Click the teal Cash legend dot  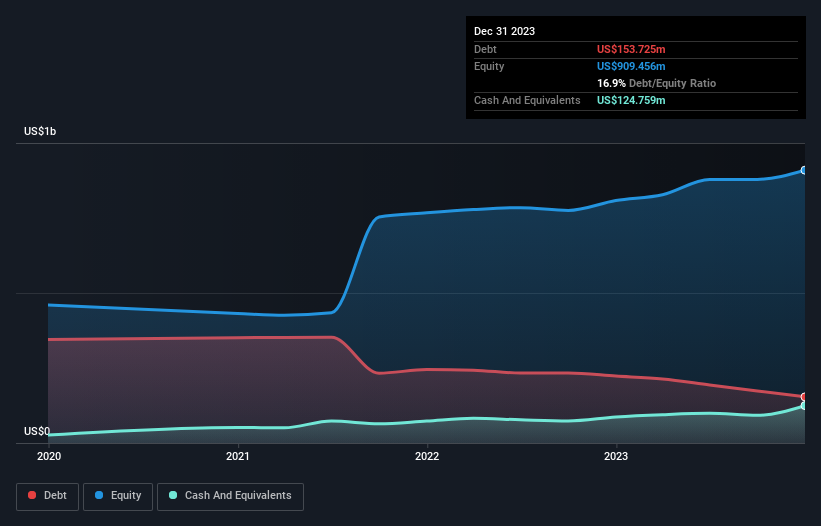pyautogui.click(x=173, y=495)
